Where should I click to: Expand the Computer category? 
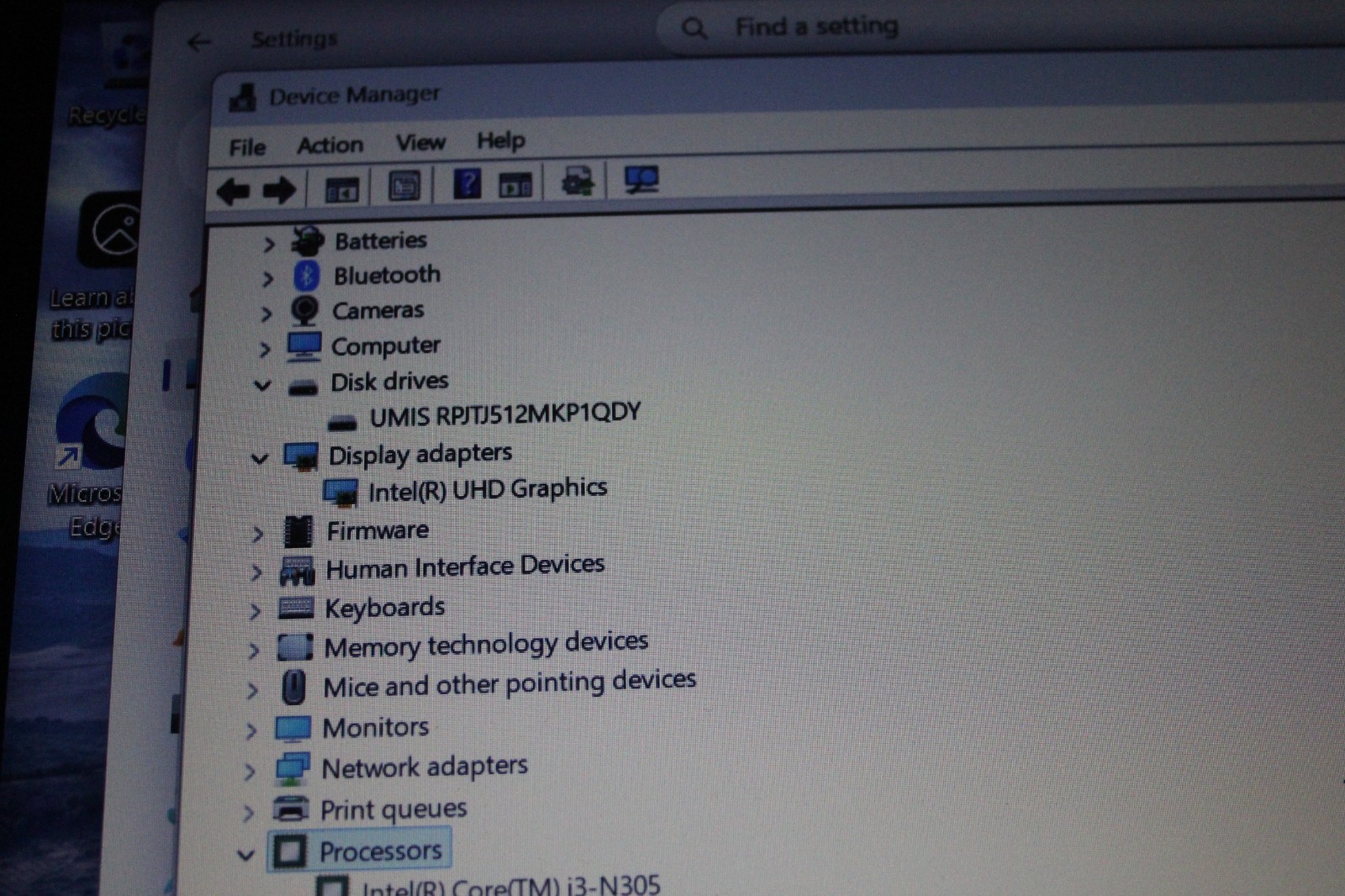coord(265,349)
